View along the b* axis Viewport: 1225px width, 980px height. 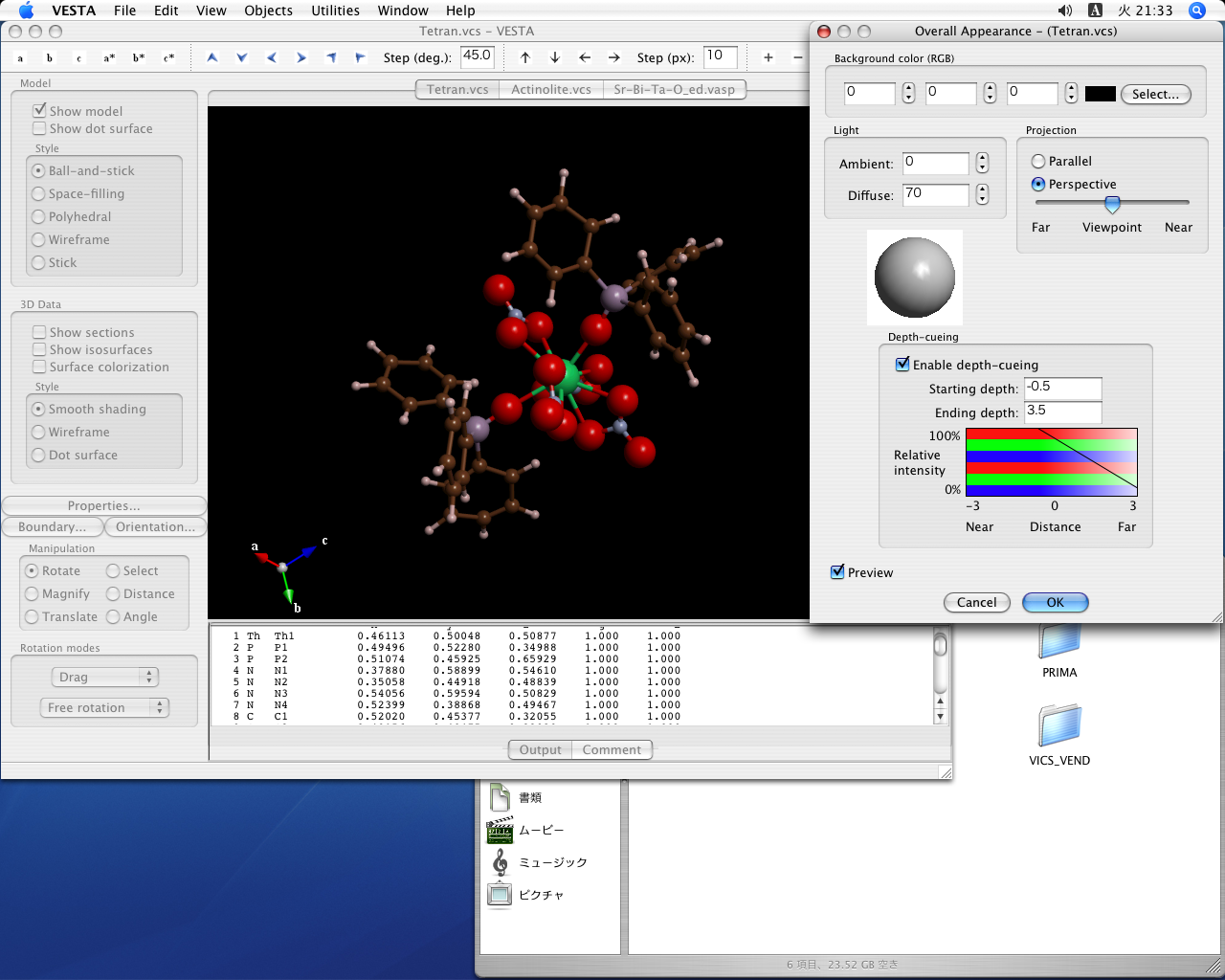click(x=139, y=58)
